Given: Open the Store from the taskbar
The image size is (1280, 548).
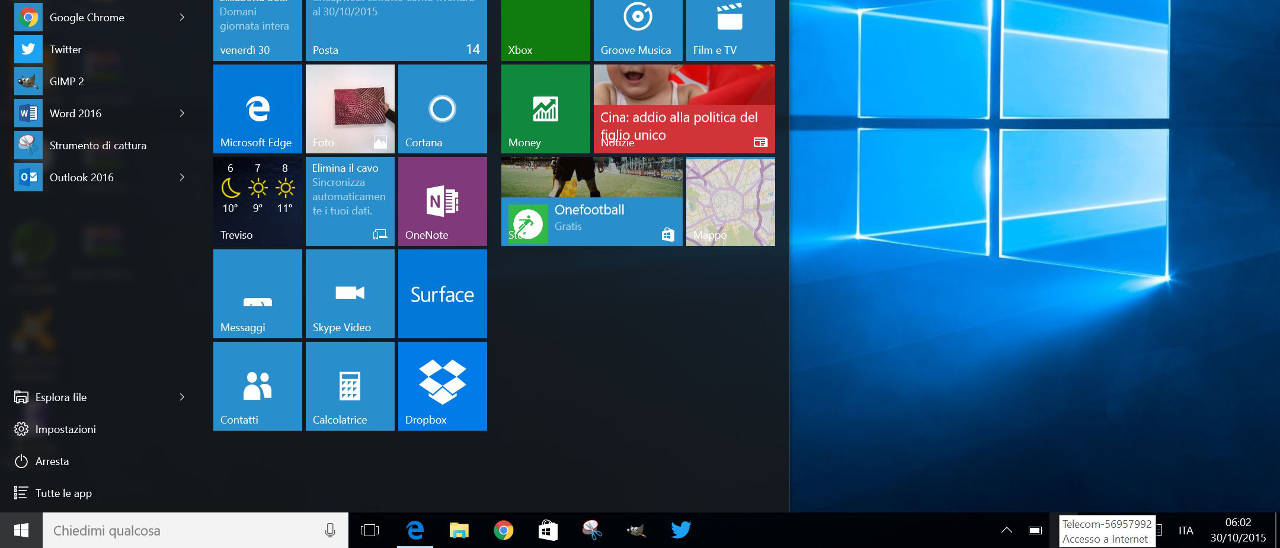Looking at the screenshot, I should tap(548, 530).
